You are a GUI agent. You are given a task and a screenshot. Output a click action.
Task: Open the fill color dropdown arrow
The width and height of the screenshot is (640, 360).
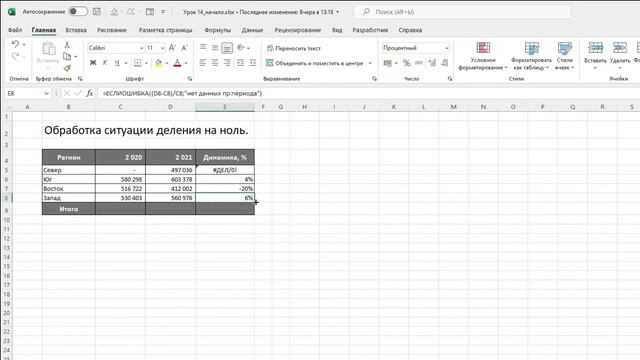point(167,63)
